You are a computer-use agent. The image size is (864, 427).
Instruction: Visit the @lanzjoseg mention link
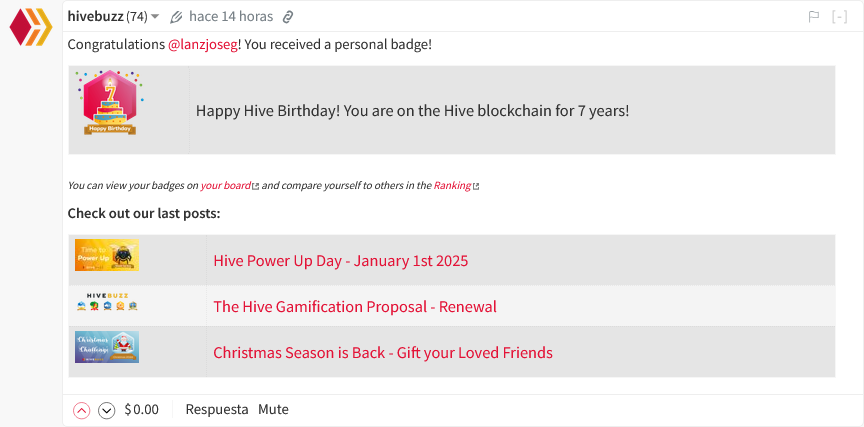click(x=203, y=45)
